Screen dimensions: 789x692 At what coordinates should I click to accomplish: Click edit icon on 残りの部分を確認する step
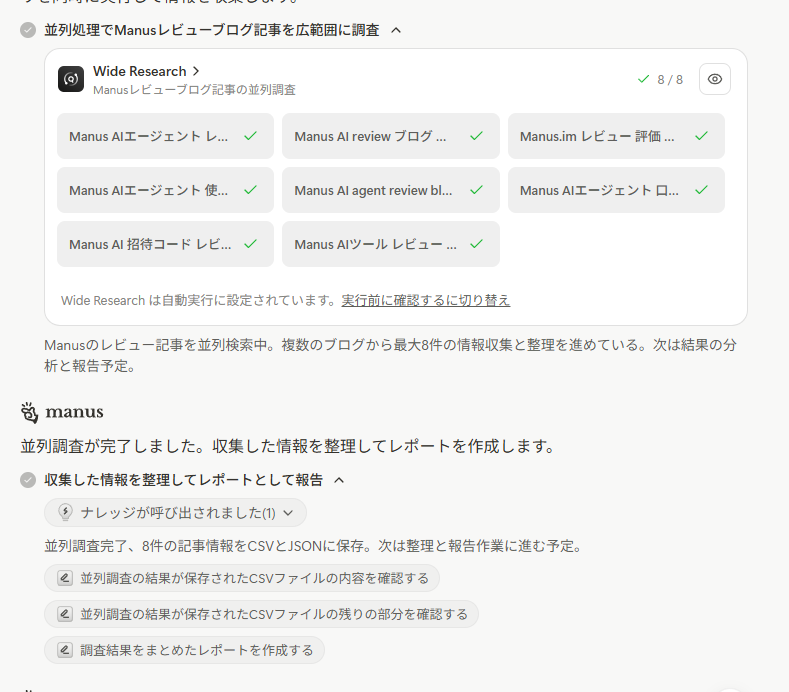pyautogui.click(x=65, y=614)
